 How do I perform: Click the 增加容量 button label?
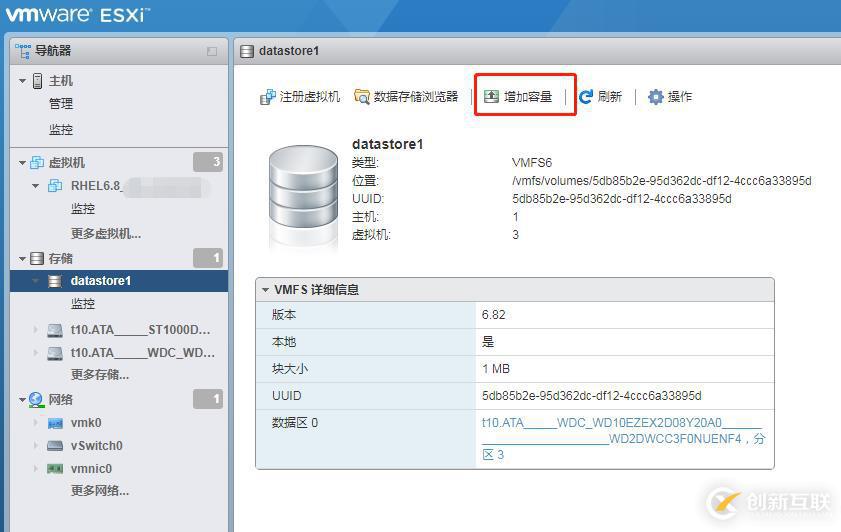(528, 97)
